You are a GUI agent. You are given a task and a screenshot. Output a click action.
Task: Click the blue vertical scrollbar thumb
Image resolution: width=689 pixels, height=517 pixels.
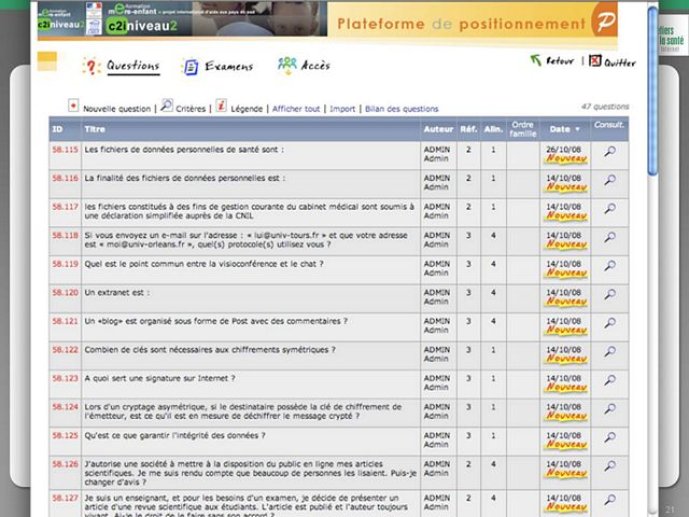(653, 90)
